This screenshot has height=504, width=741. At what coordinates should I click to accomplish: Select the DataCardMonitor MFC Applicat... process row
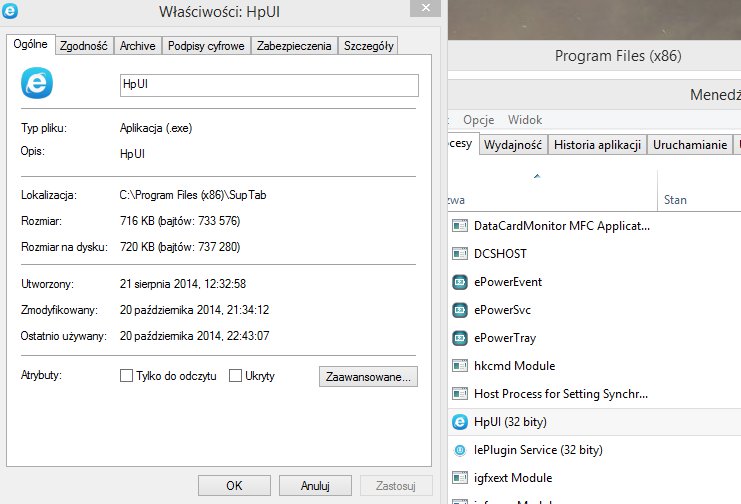pos(595,226)
